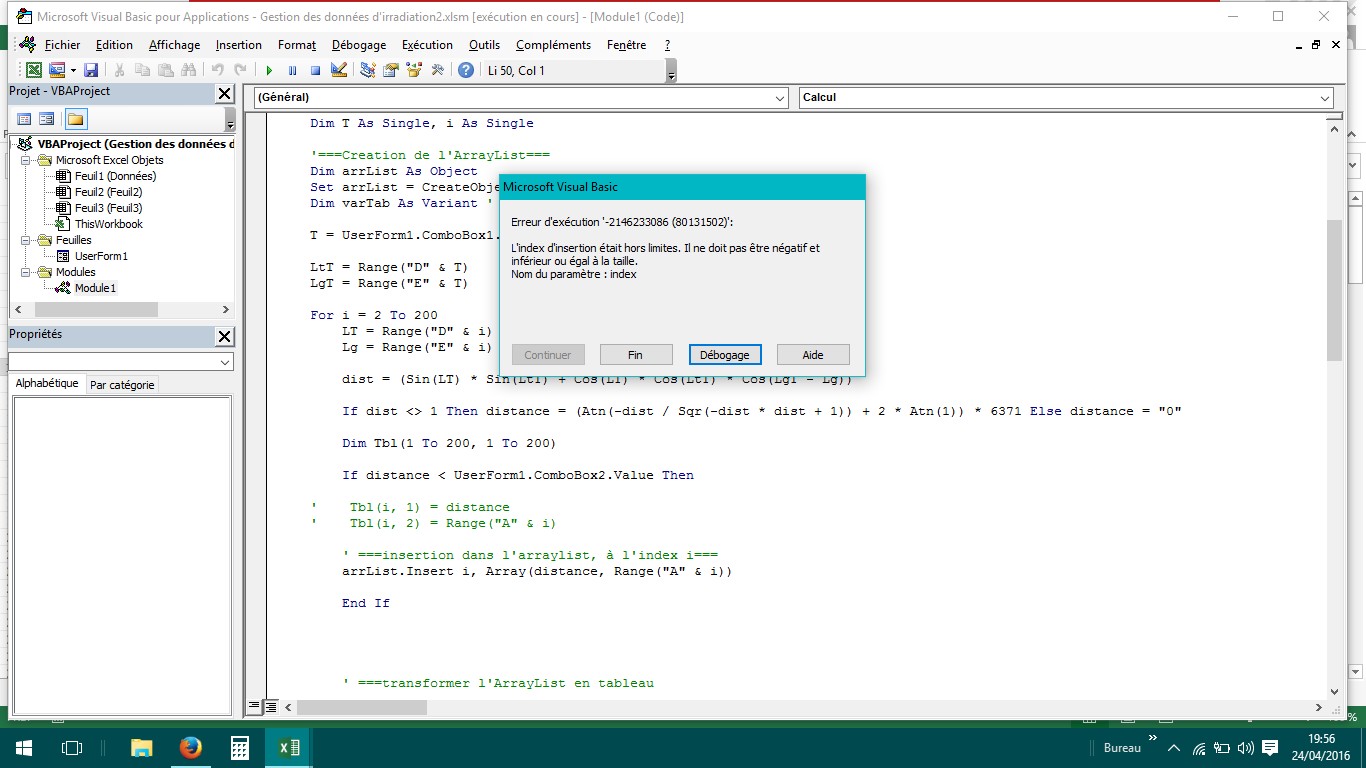Viewport: 1366px width, 768px height.
Task: Select Module1 in project tree
Action: click(95, 288)
